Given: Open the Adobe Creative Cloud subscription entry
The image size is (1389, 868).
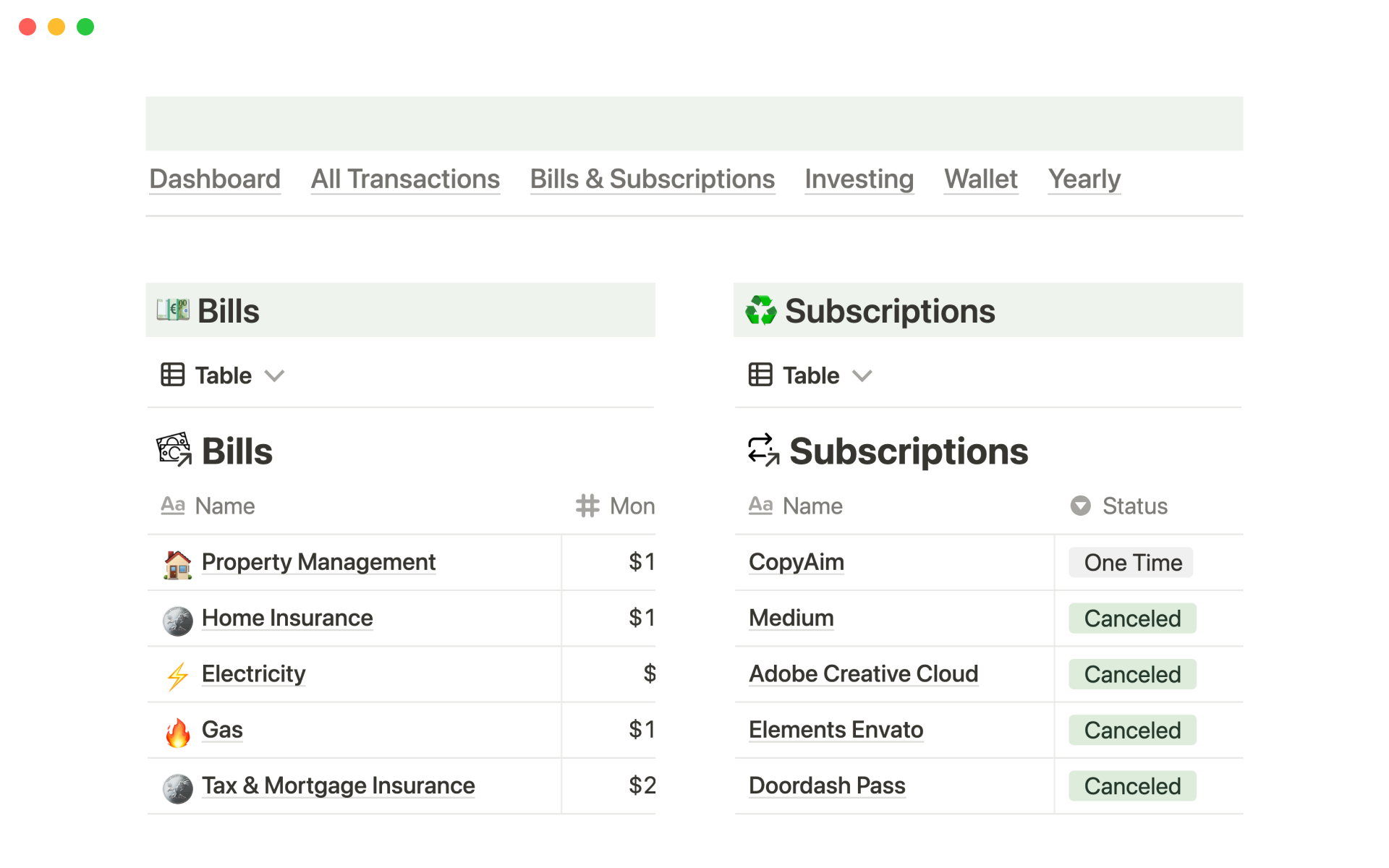Looking at the screenshot, I should 863,673.
